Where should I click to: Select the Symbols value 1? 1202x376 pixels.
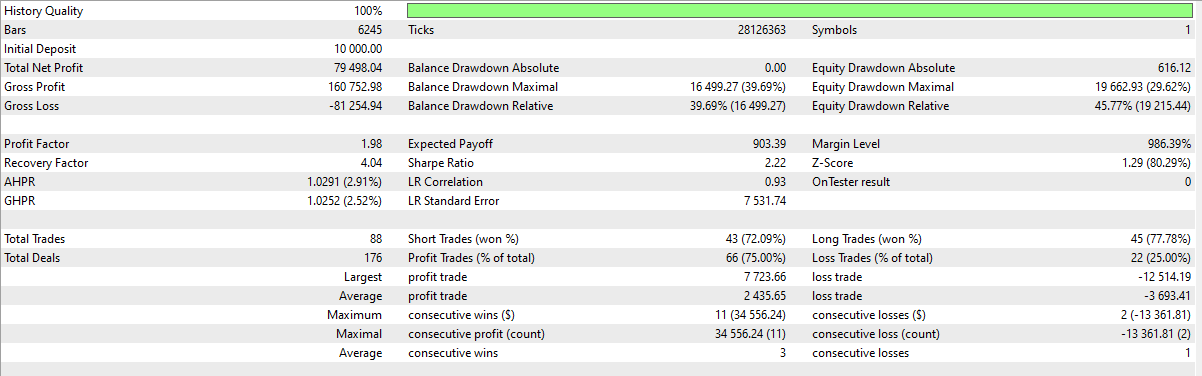click(x=1188, y=30)
